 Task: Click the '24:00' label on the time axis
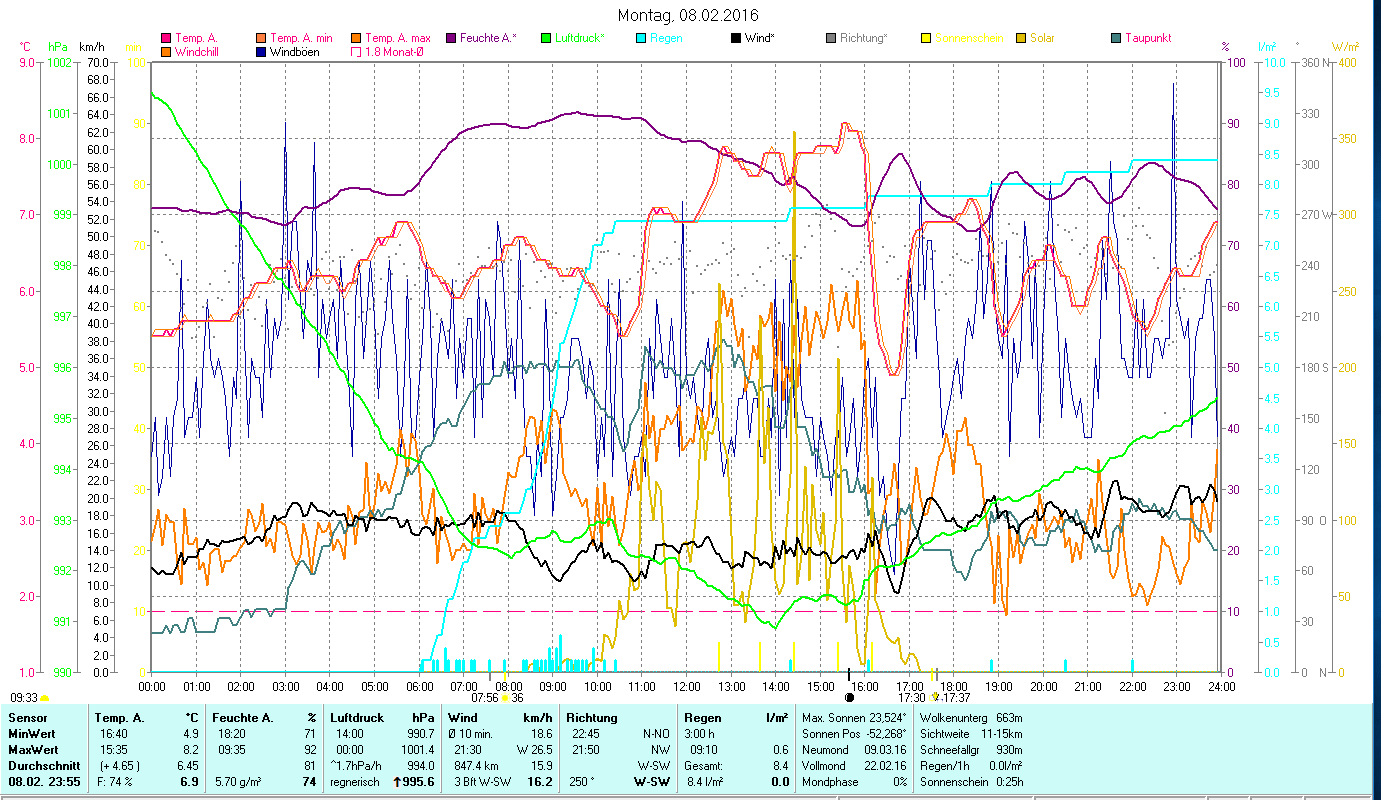point(1221,686)
